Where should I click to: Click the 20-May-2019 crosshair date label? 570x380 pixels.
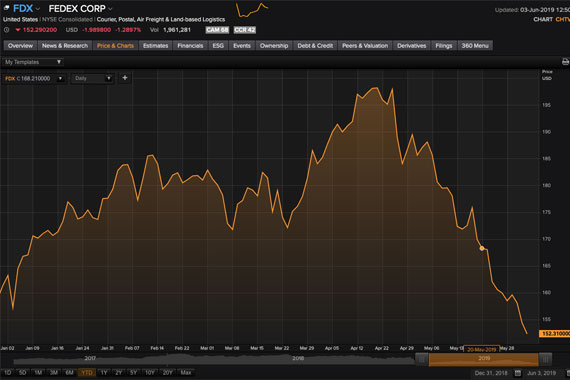pos(482,349)
